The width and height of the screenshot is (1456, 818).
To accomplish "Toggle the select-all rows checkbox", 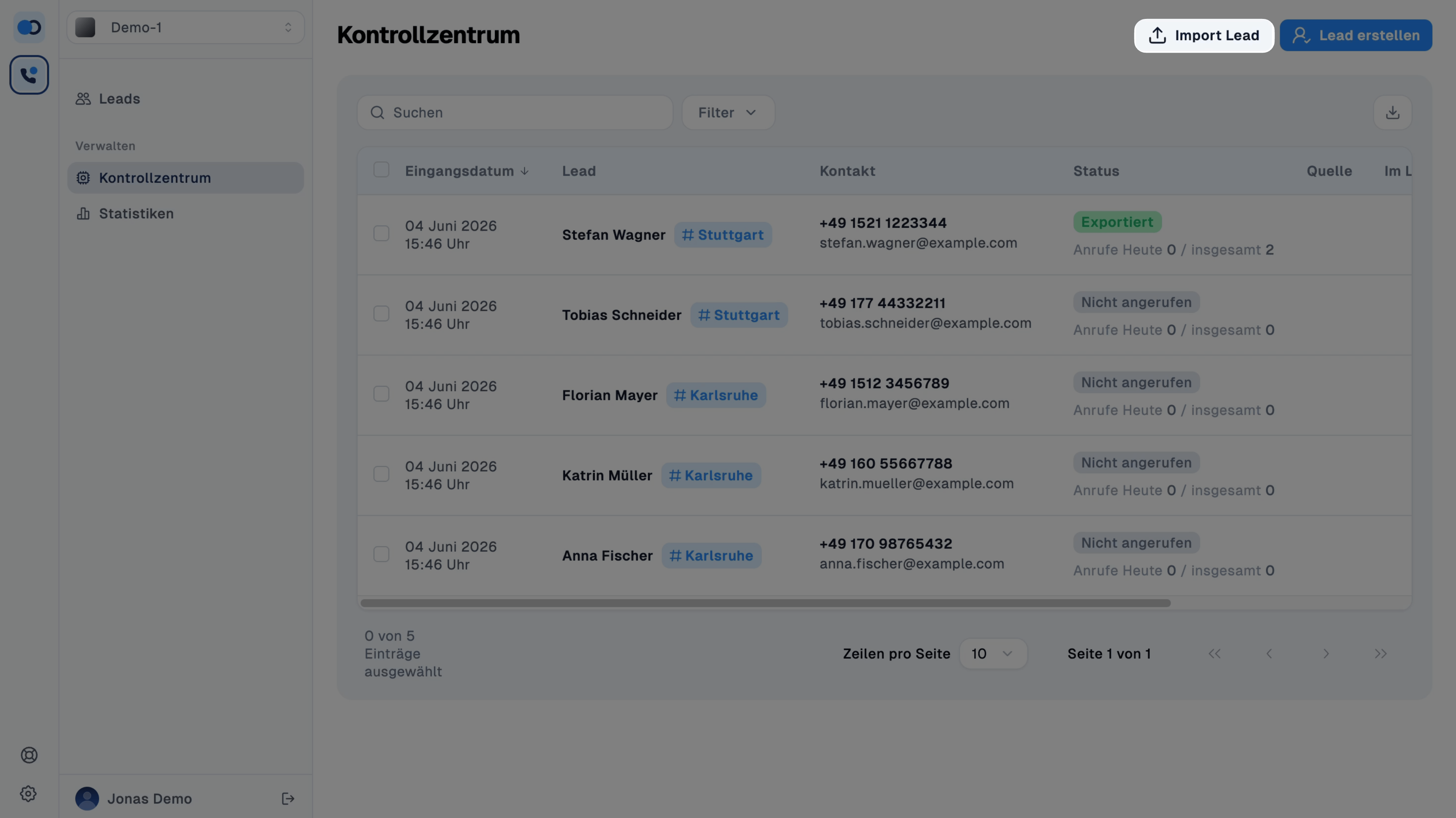I will 382,170.
